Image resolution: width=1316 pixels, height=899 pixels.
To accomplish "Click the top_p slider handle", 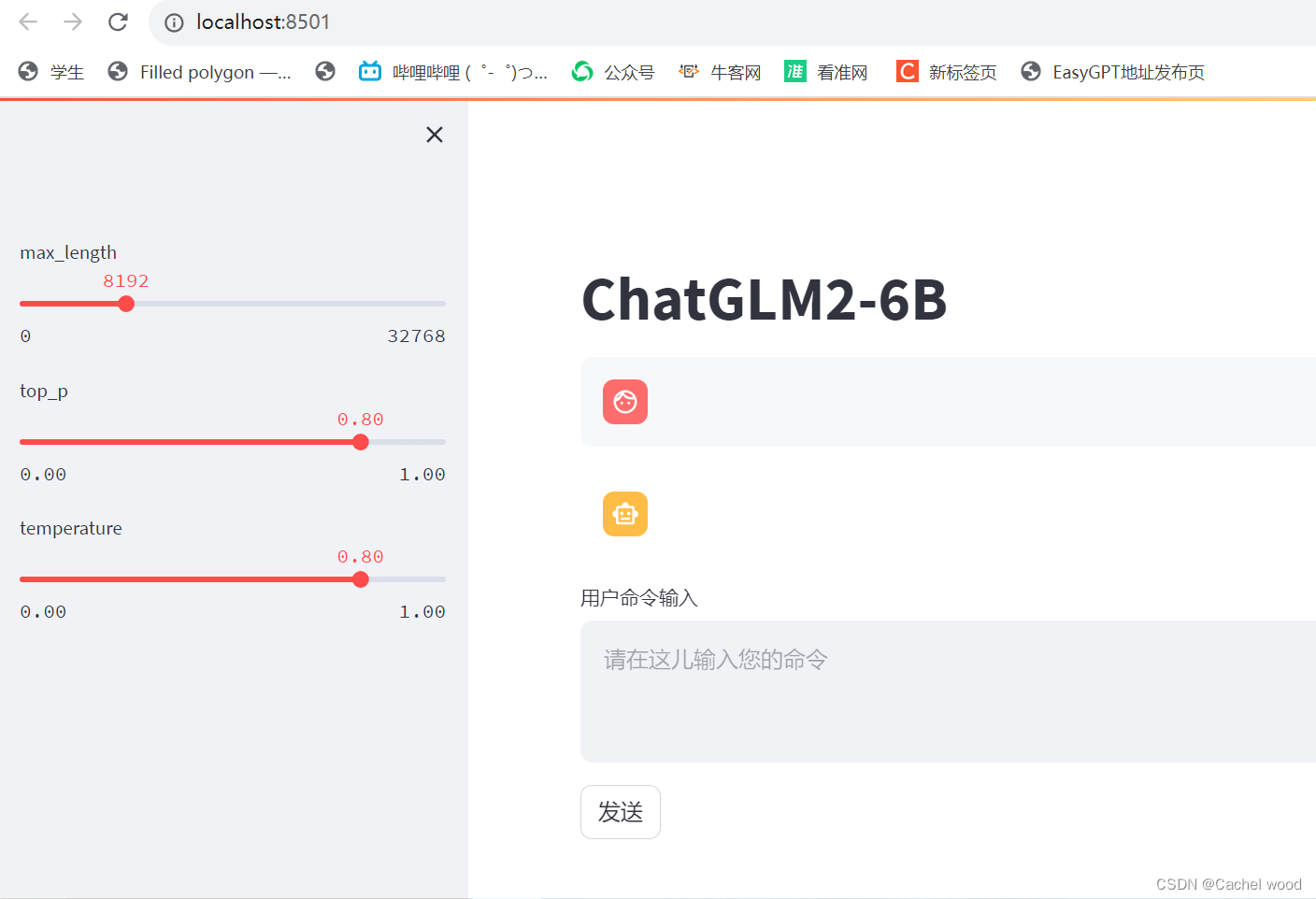I will point(360,441).
